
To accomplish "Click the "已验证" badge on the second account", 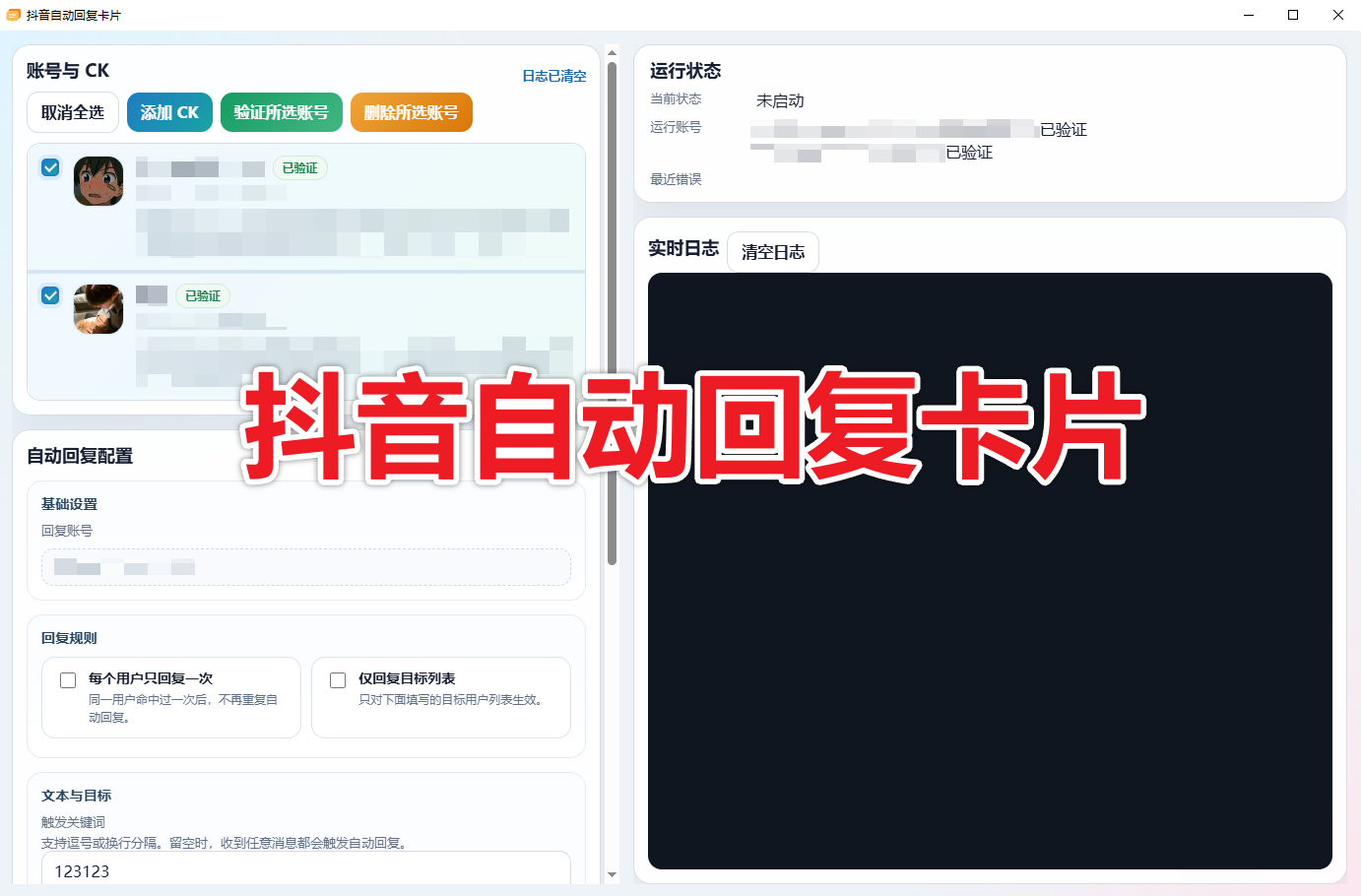I will [x=202, y=295].
